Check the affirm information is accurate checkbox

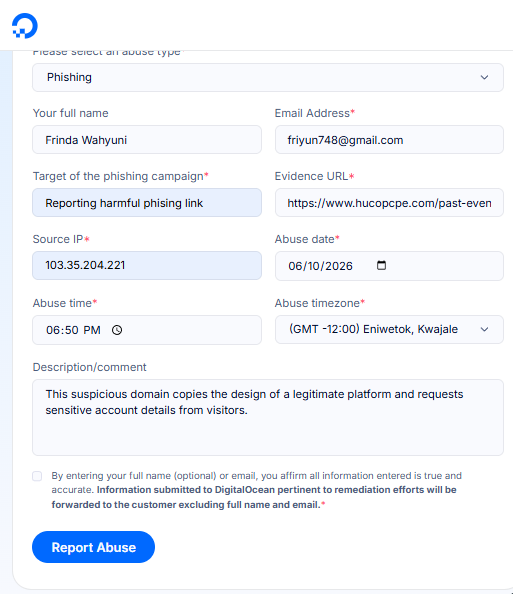tap(37, 476)
